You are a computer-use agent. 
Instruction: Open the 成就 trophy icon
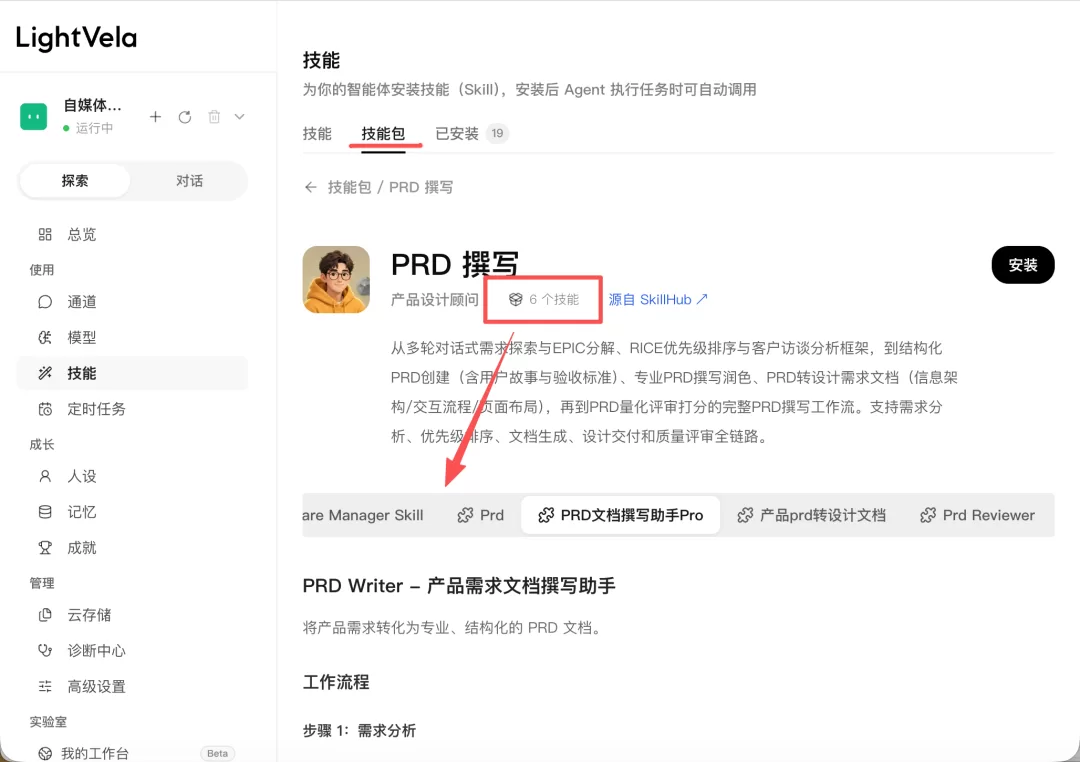click(x=45, y=548)
